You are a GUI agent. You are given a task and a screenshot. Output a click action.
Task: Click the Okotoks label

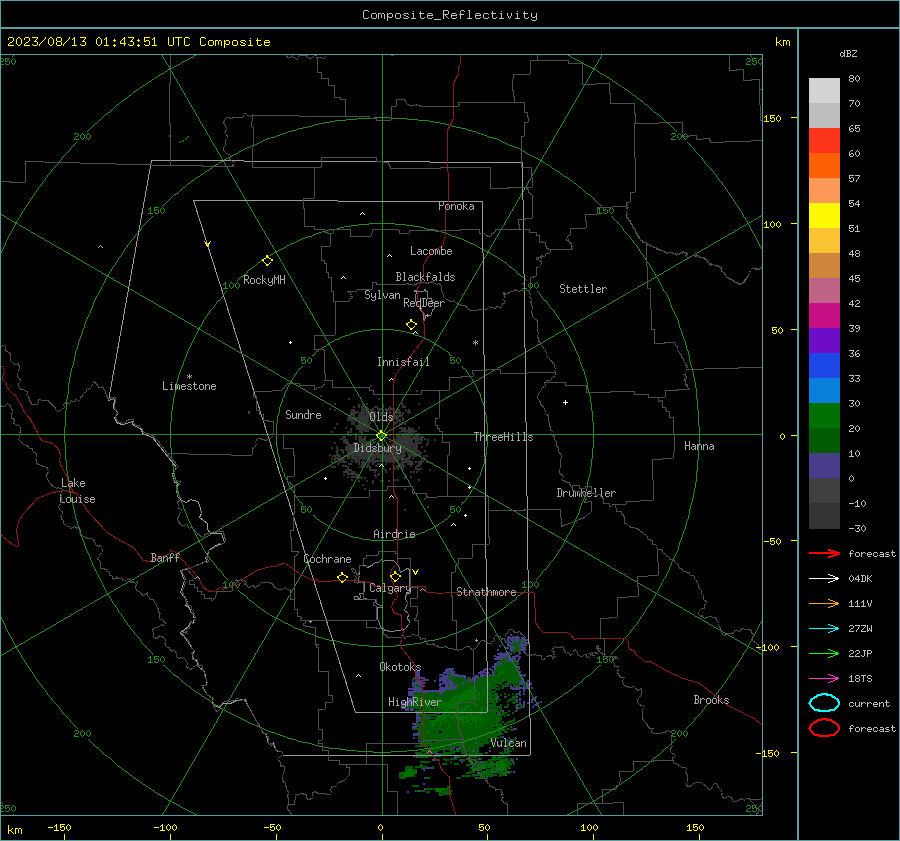coord(400,666)
